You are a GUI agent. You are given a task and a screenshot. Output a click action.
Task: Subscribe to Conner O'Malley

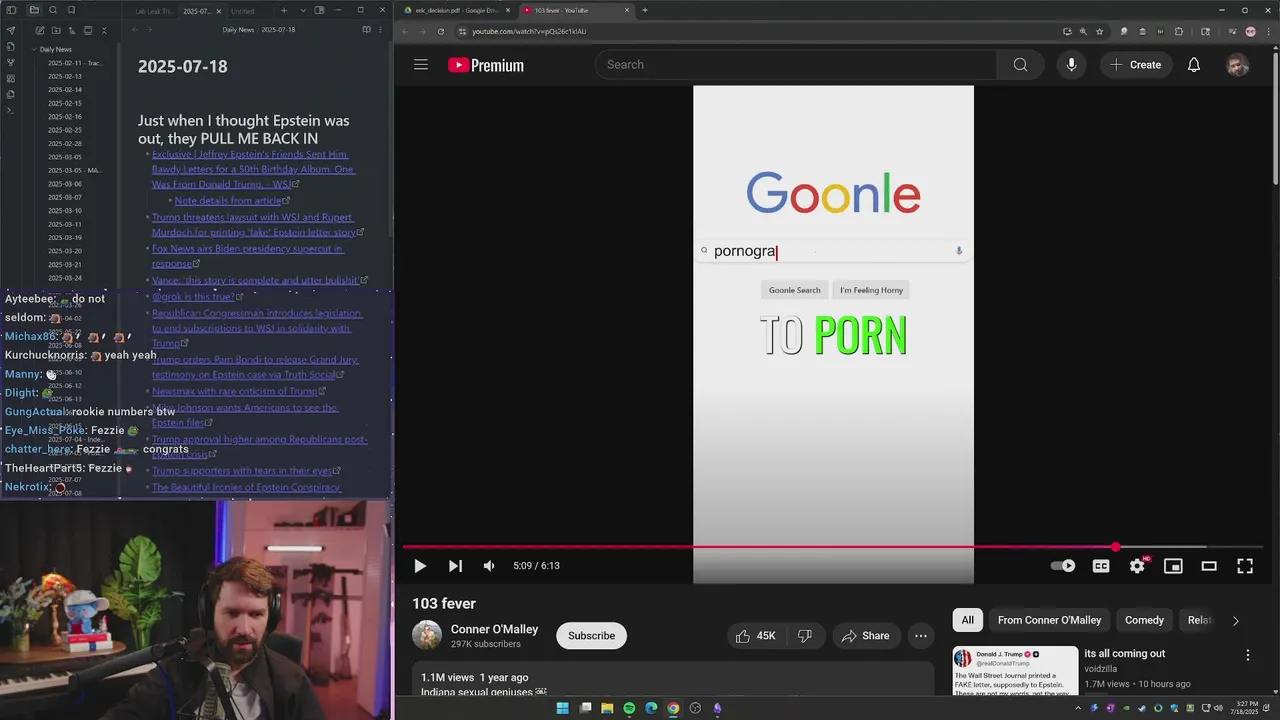click(x=591, y=636)
